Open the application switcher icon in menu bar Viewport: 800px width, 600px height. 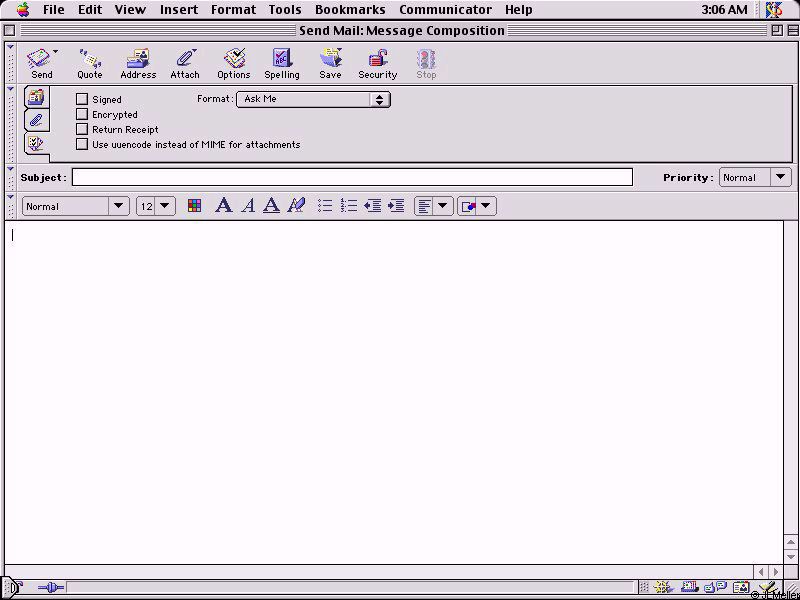(x=774, y=10)
